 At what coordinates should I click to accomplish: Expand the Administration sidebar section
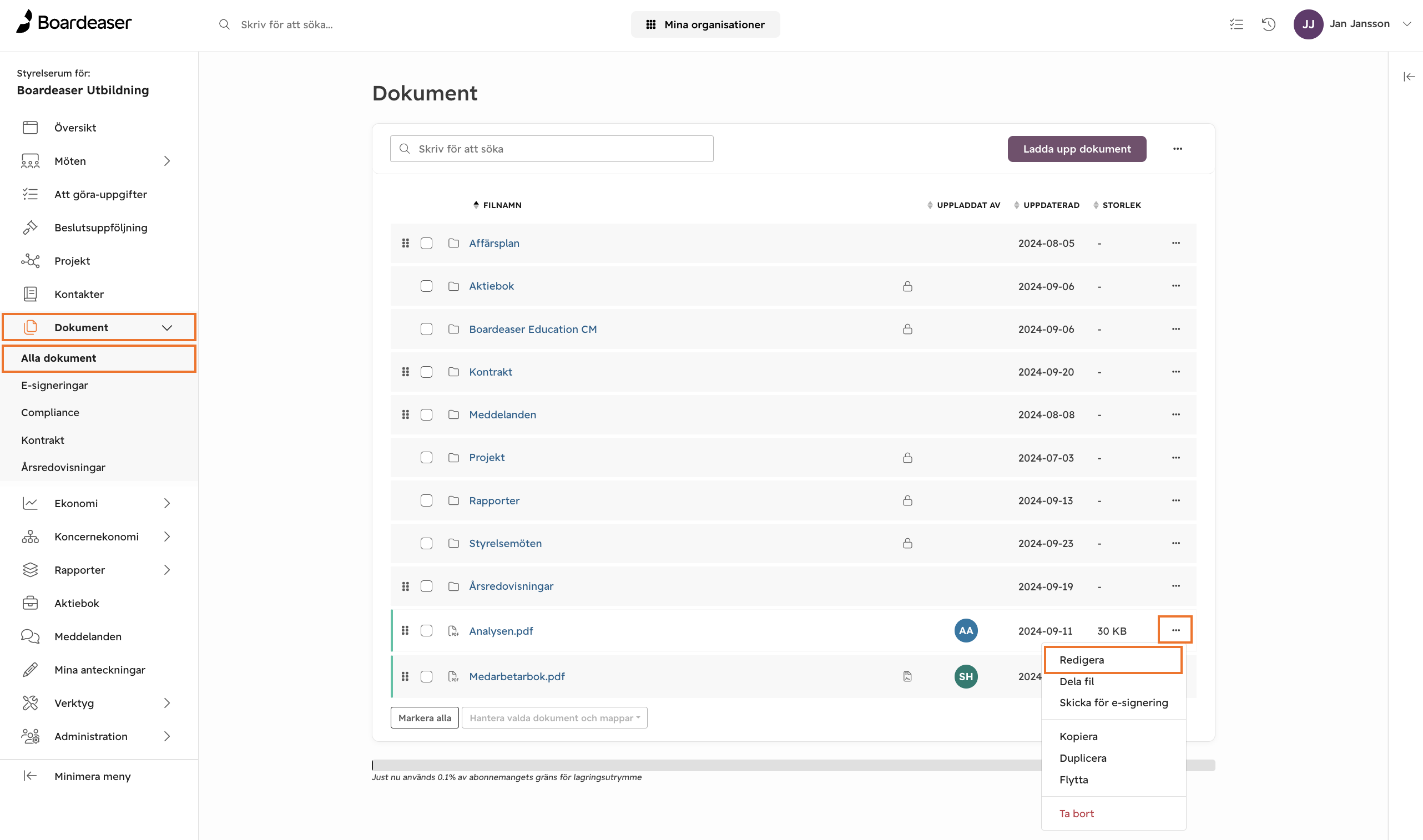(x=167, y=736)
